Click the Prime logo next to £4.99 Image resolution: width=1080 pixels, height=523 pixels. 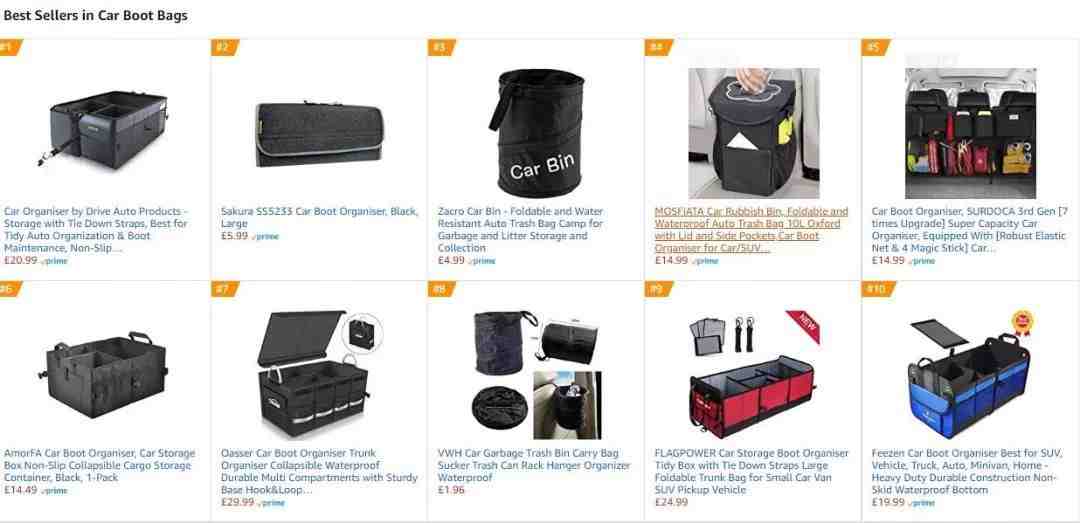482,261
